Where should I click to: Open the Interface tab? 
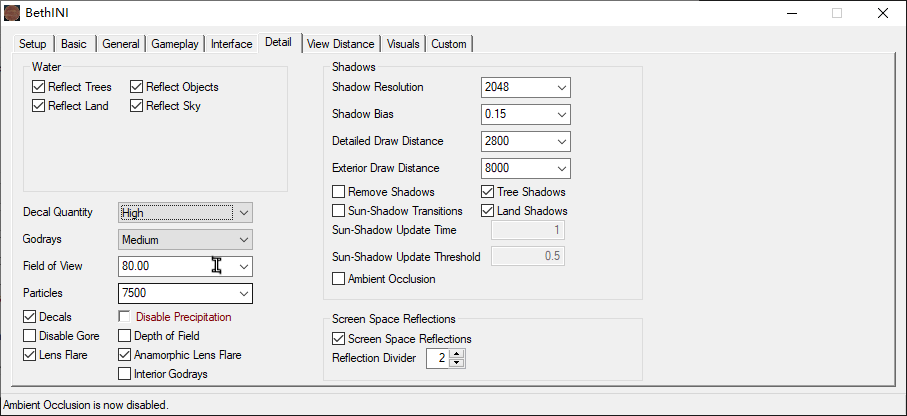pyautogui.click(x=231, y=44)
